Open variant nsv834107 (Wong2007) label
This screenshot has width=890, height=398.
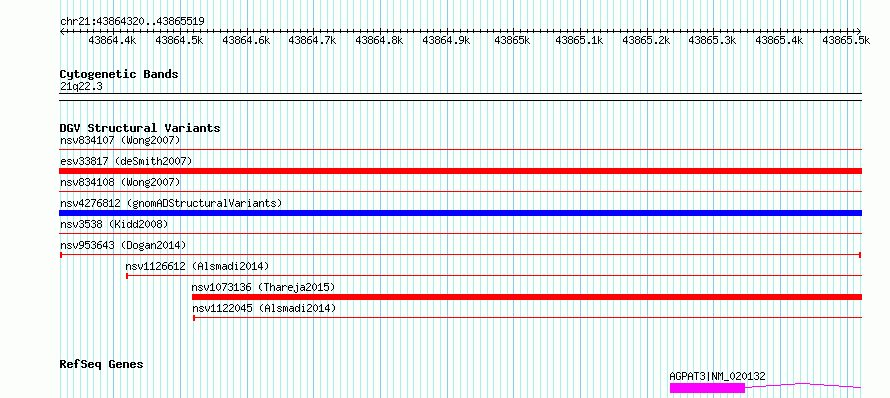coord(120,140)
